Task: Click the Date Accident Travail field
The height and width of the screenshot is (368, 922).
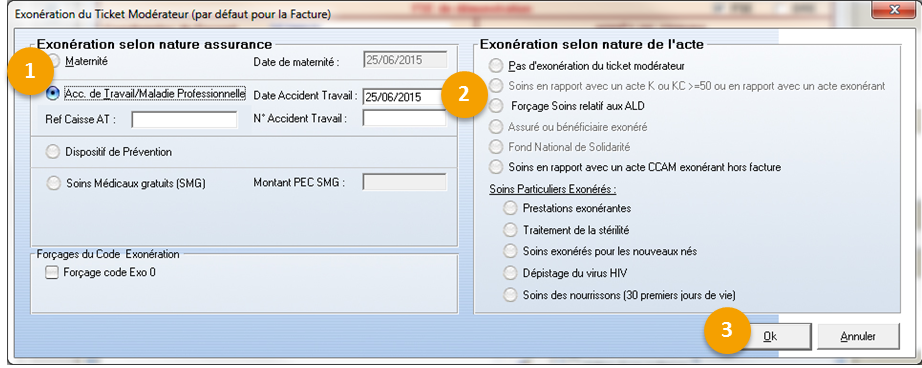Action: [x=404, y=97]
